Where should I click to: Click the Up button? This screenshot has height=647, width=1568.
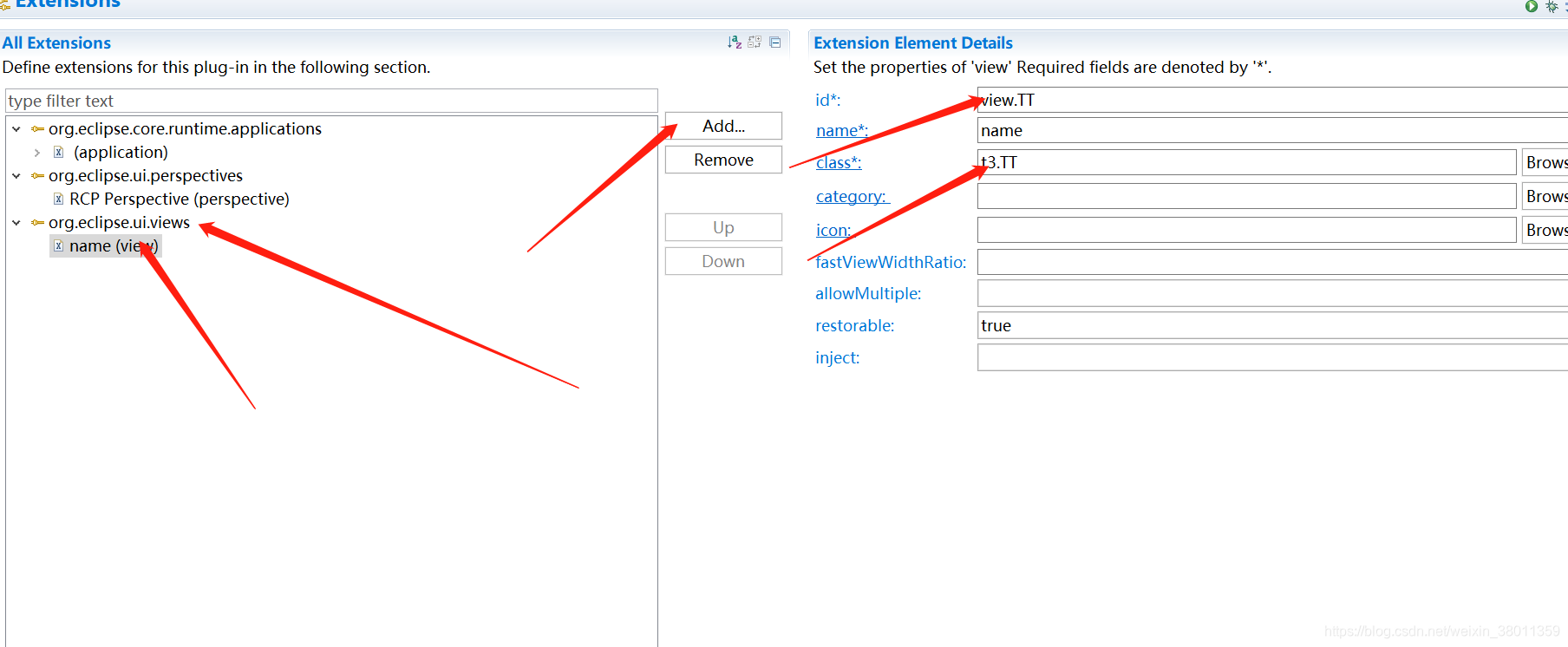723,227
